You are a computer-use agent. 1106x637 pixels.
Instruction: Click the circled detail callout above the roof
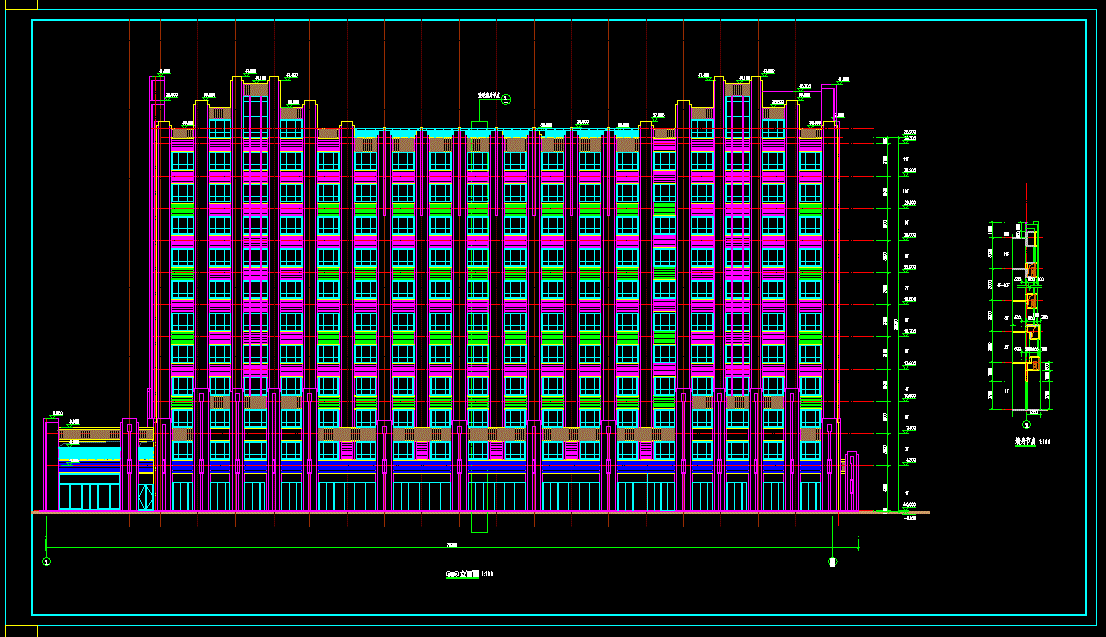point(506,99)
